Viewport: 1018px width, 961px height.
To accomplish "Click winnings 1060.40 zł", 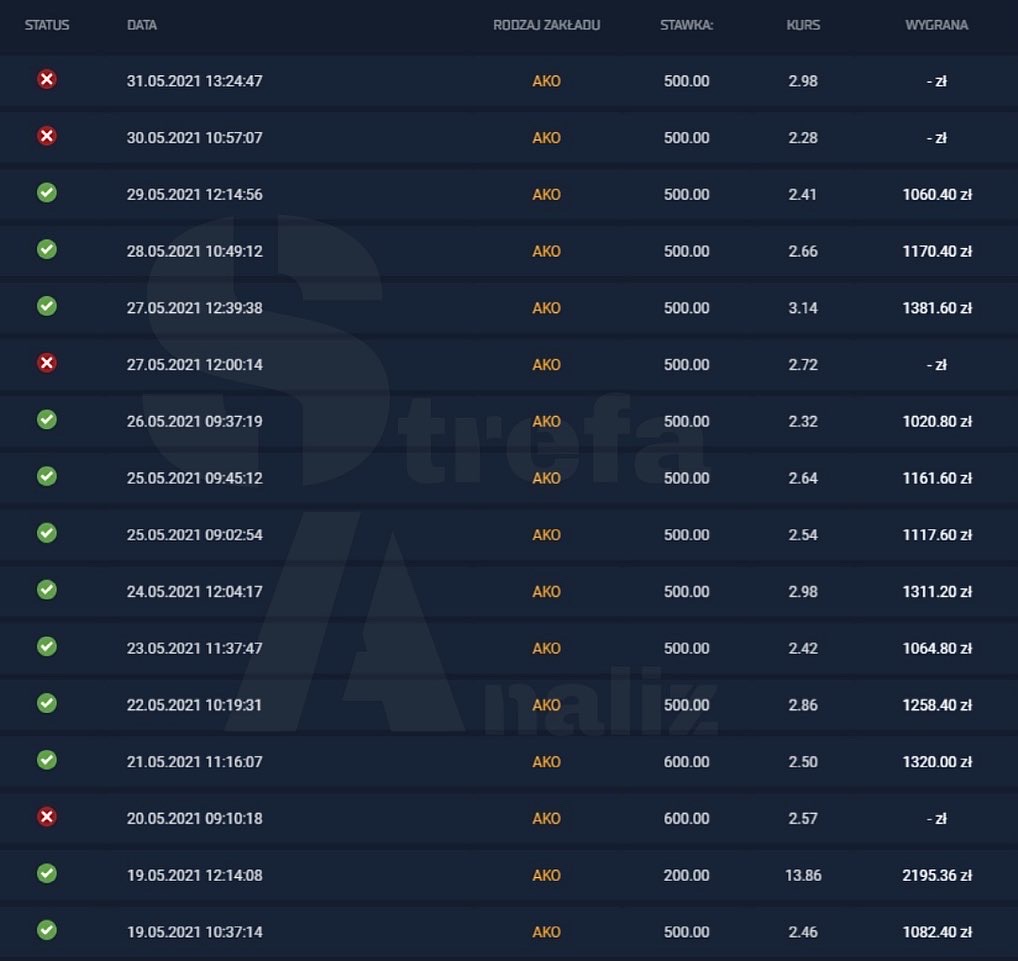I will click(937, 194).
